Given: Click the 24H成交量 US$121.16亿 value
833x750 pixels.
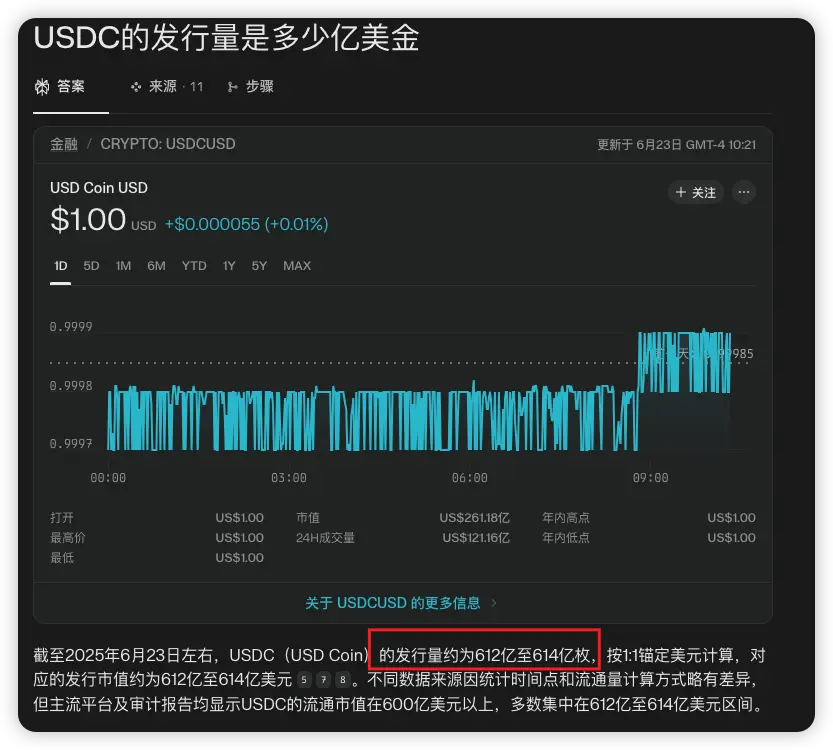Looking at the screenshot, I should point(476,538).
